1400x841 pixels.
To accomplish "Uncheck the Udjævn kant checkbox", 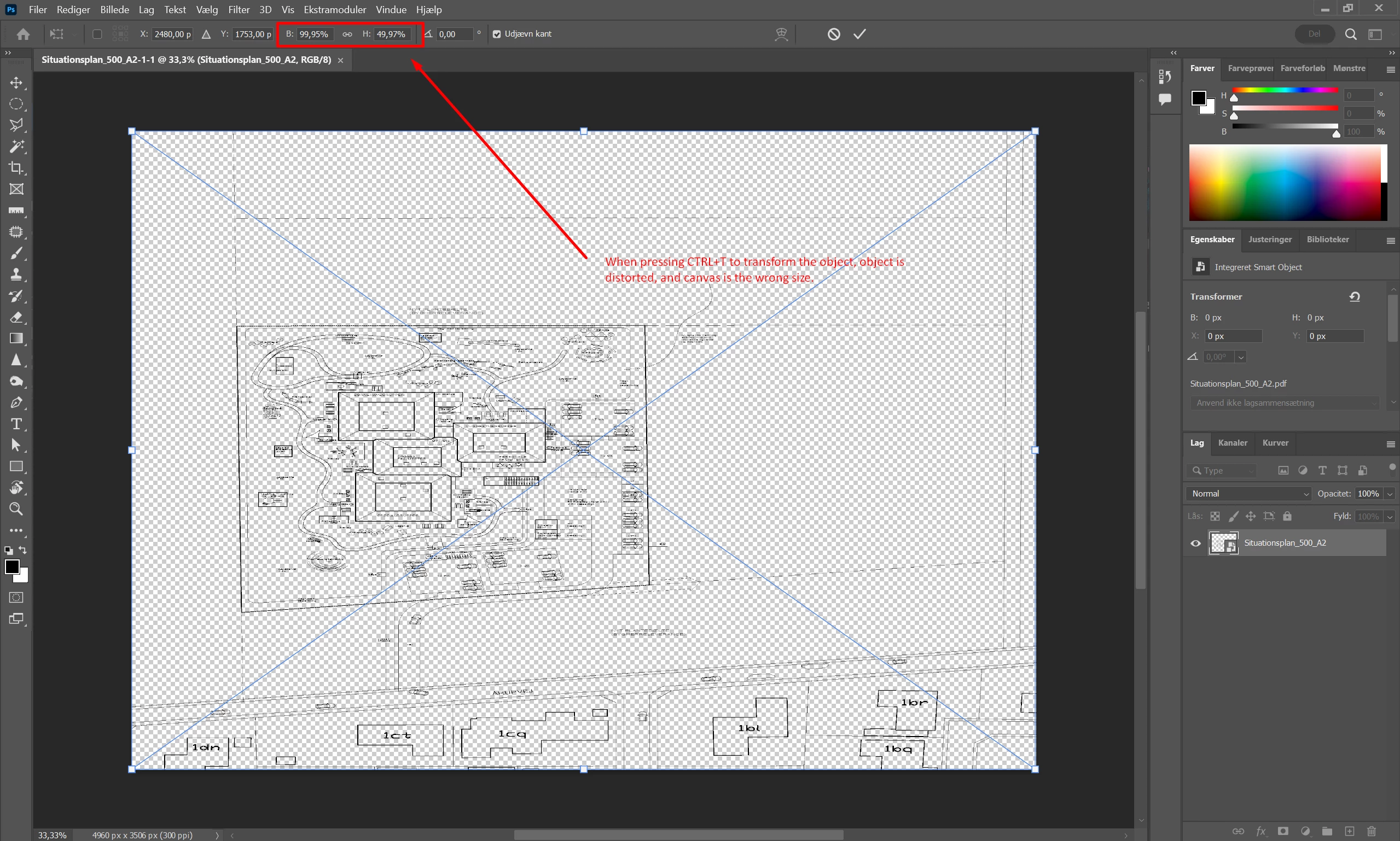I will click(497, 34).
